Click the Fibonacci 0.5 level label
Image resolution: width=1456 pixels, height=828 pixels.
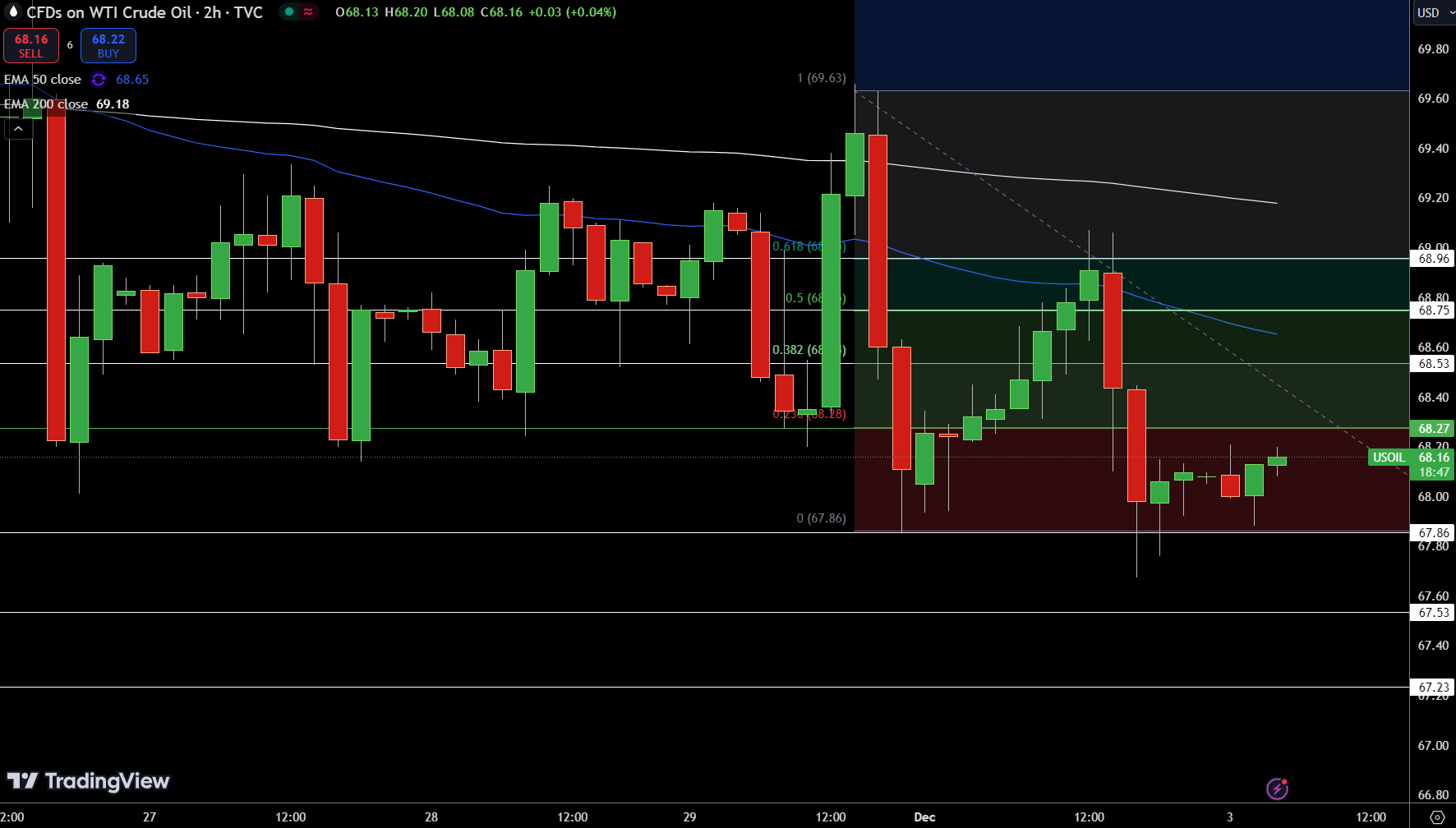(x=815, y=298)
